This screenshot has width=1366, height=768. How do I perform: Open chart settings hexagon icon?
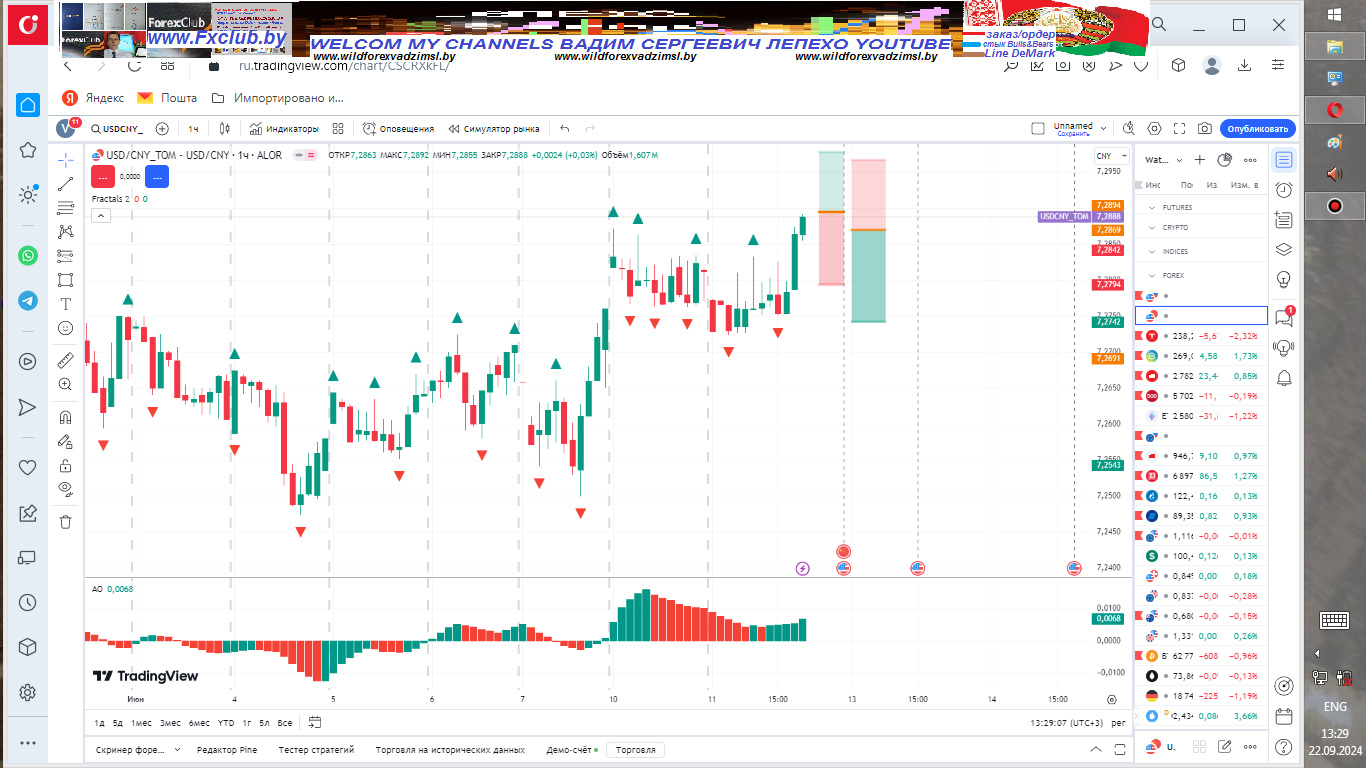1155,129
